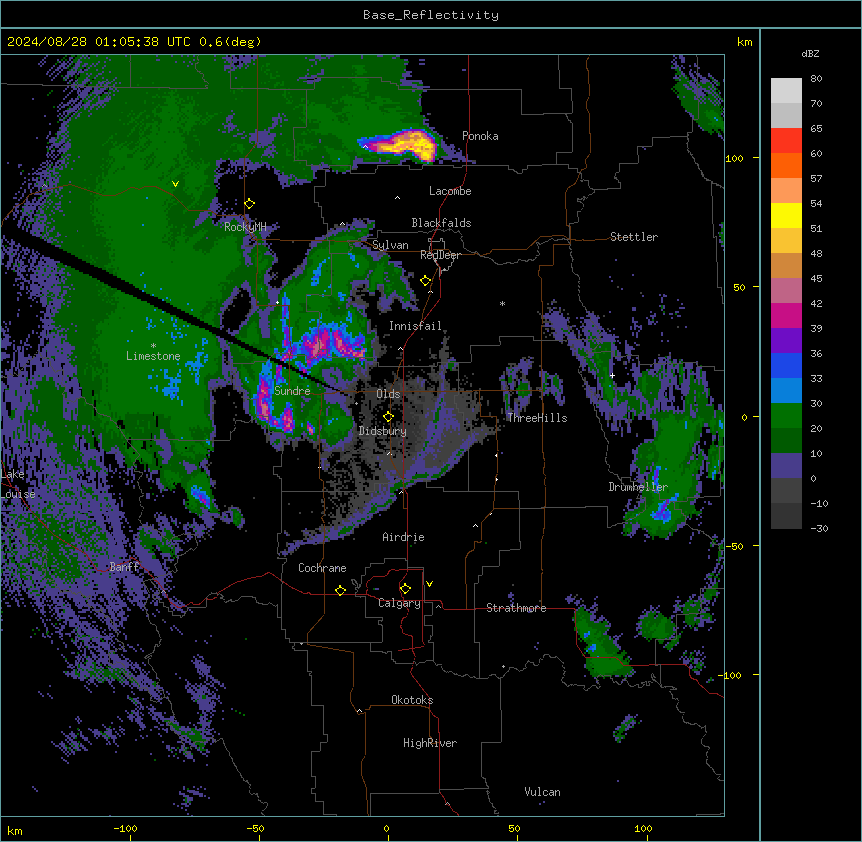Click the RedDeer city label
862x842 pixels.
[440, 255]
